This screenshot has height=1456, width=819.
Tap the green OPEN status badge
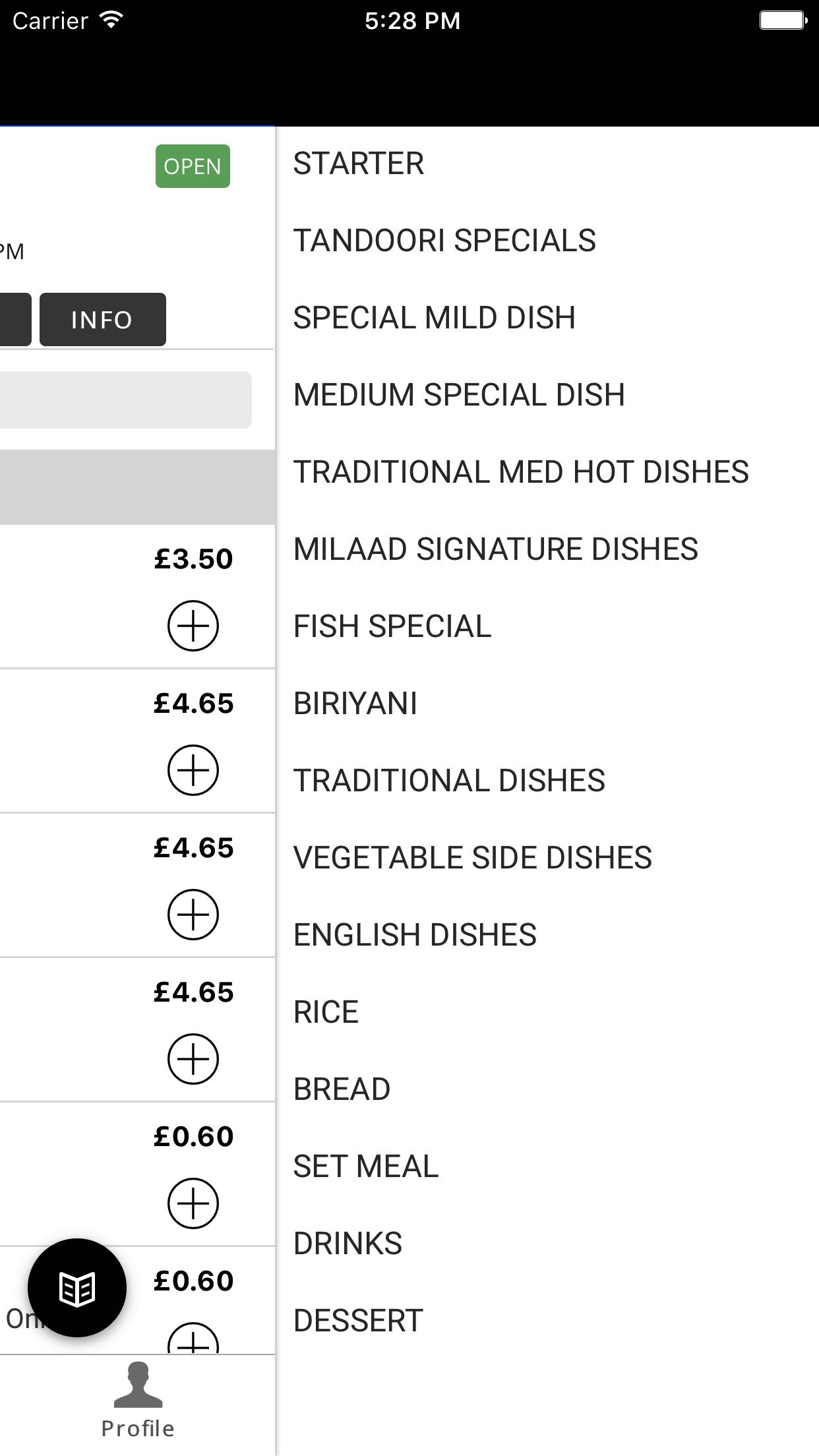pos(193,166)
